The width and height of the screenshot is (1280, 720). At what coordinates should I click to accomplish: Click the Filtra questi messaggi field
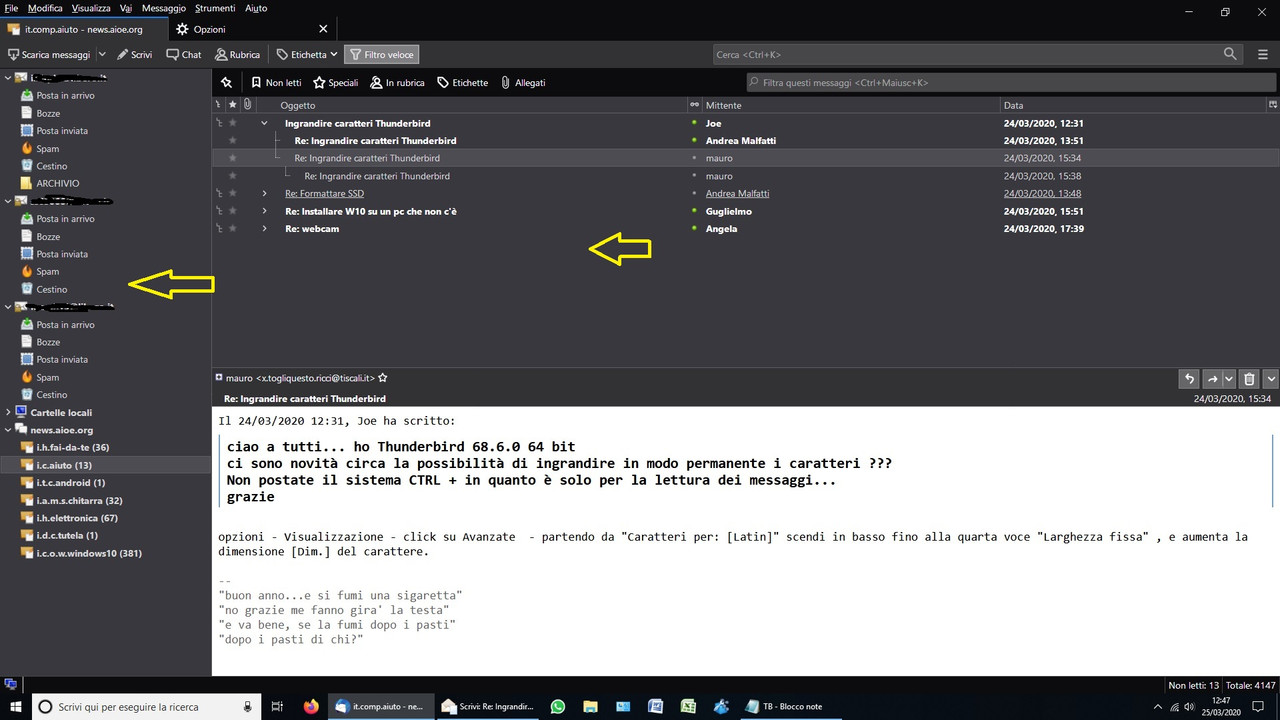coord(1010,82)
